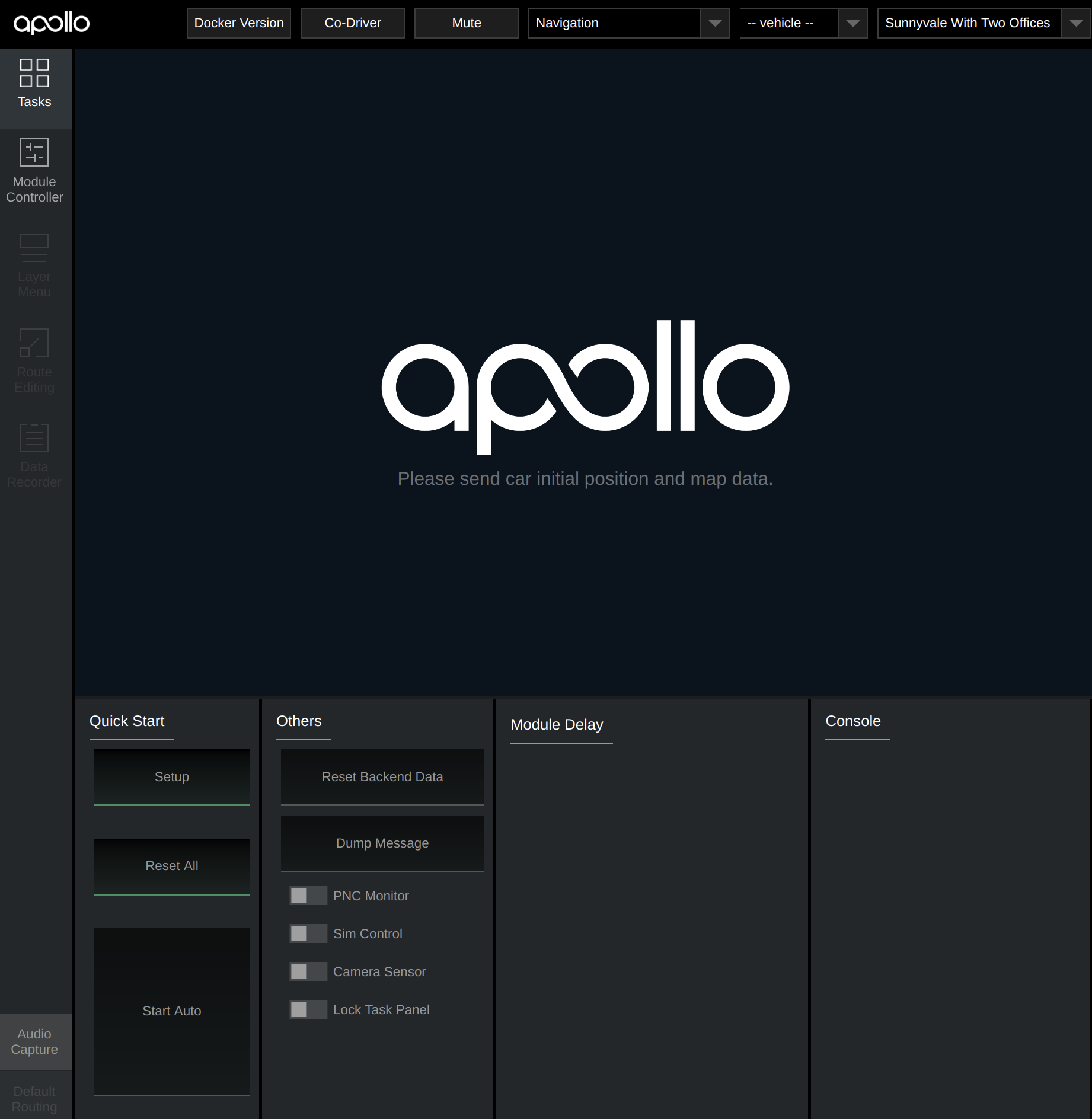Image resolution: width=1092 pixels, height=1119 pixels.
Task: Select the Others panel heading
Action: click(x=299, y=721)
